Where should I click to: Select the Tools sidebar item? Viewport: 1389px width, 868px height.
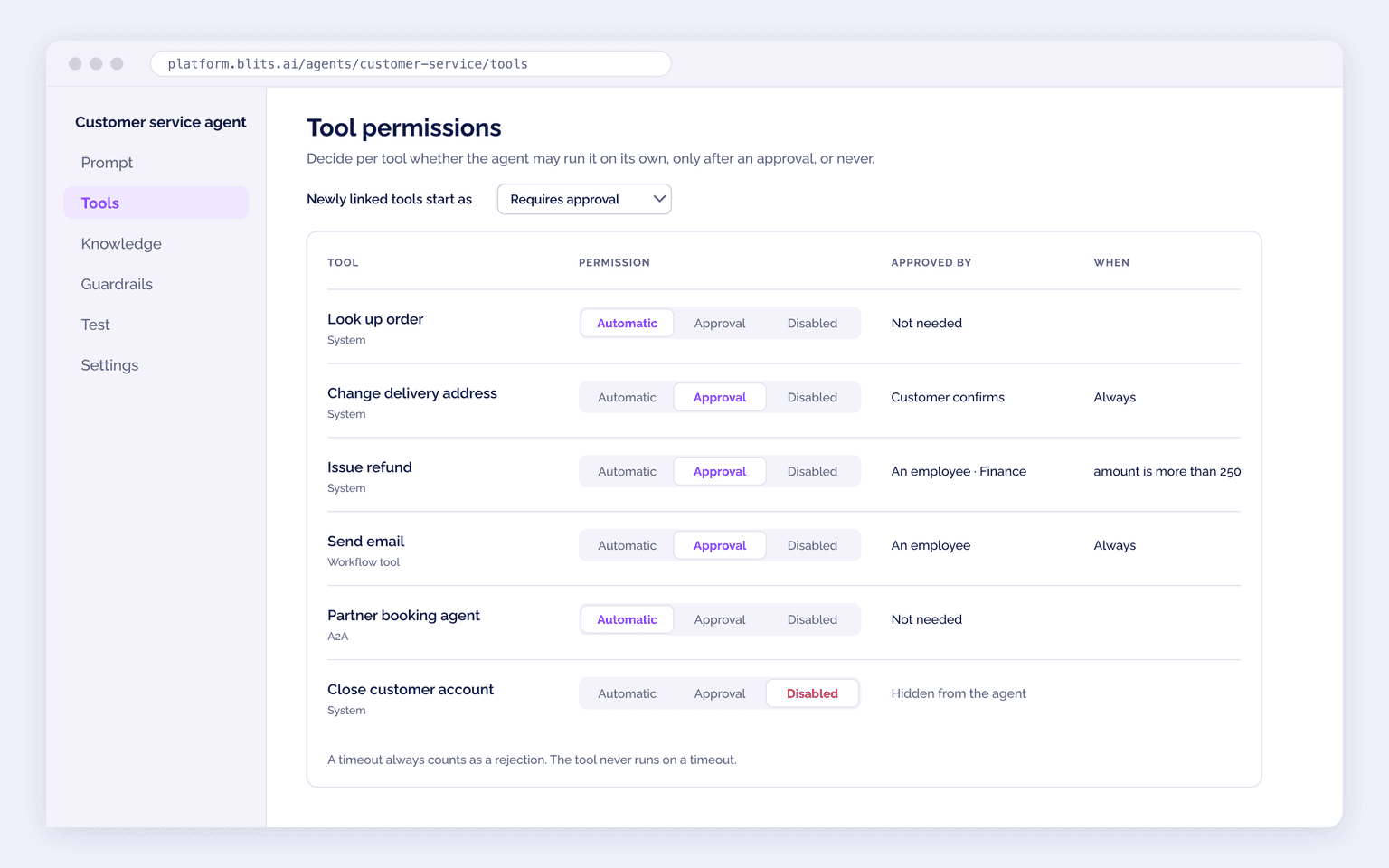coord(156,203)
